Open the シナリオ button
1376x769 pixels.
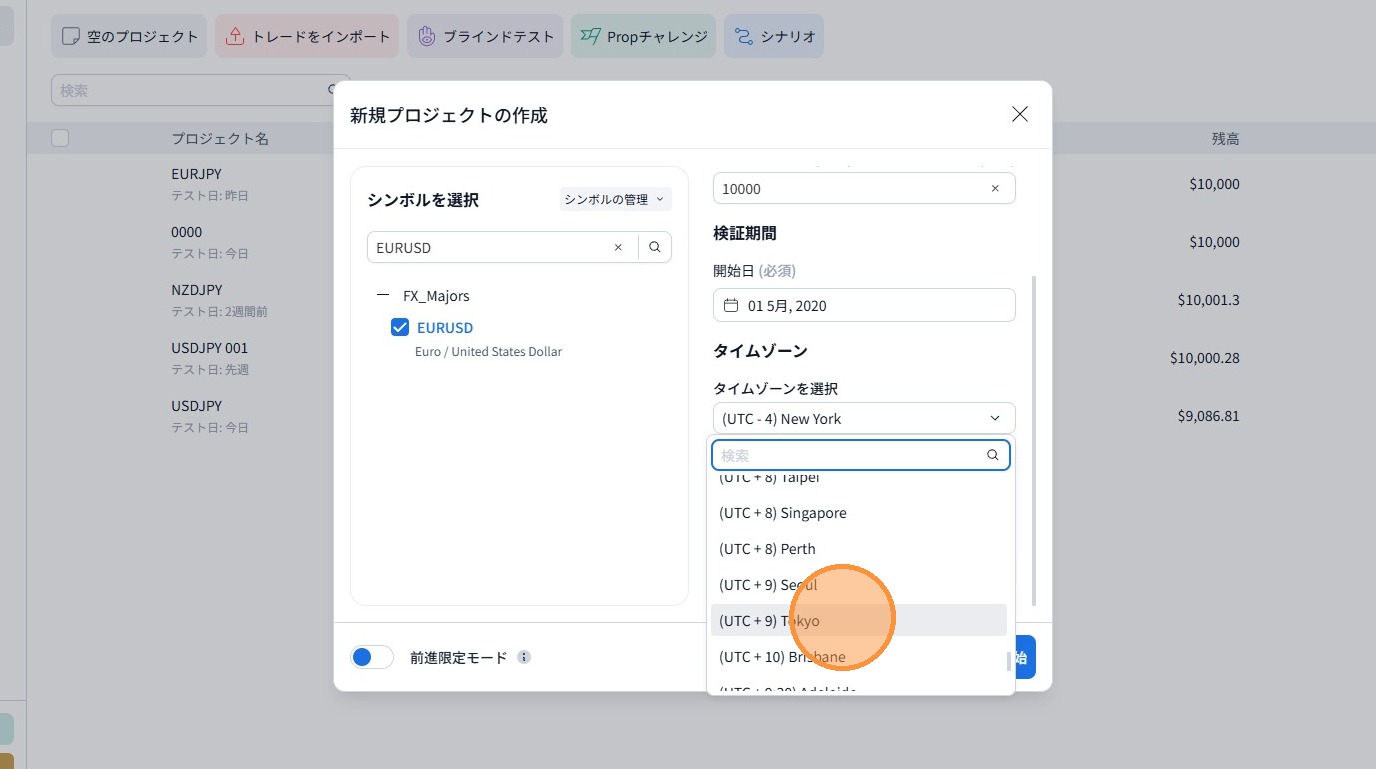coord(774,36)
